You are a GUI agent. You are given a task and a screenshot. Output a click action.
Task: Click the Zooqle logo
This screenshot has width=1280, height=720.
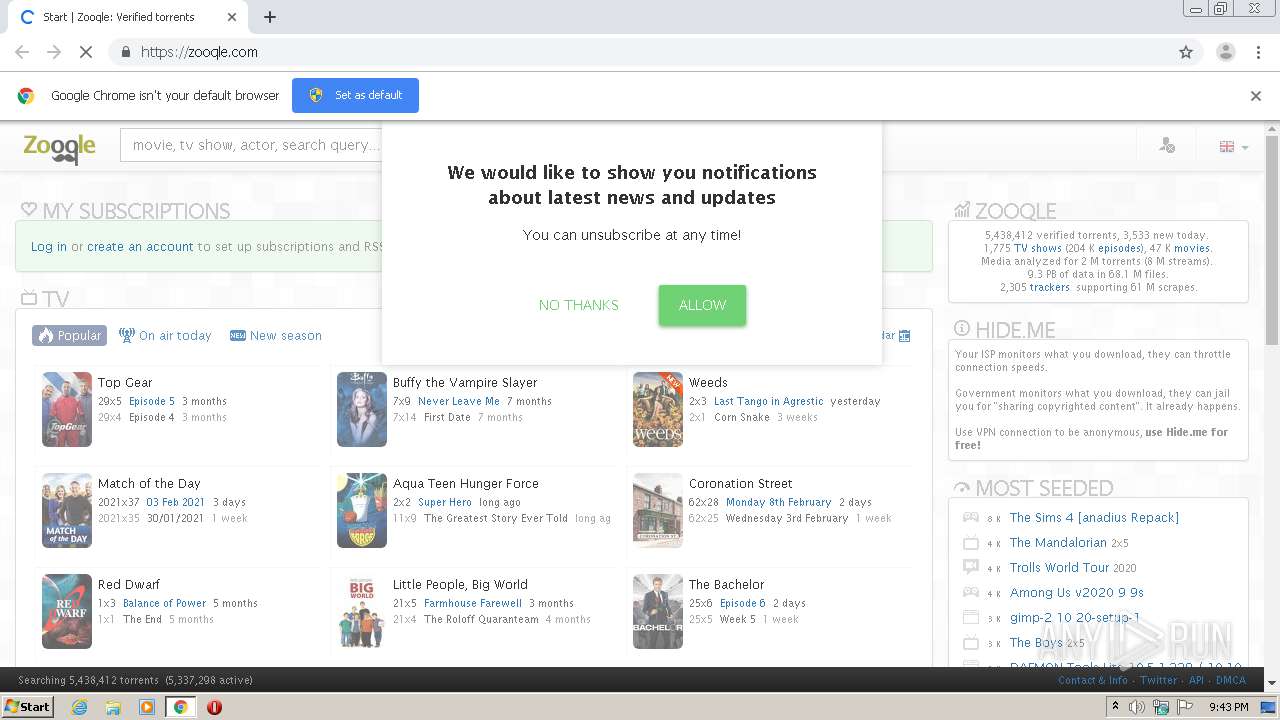(x=60, y=148)
